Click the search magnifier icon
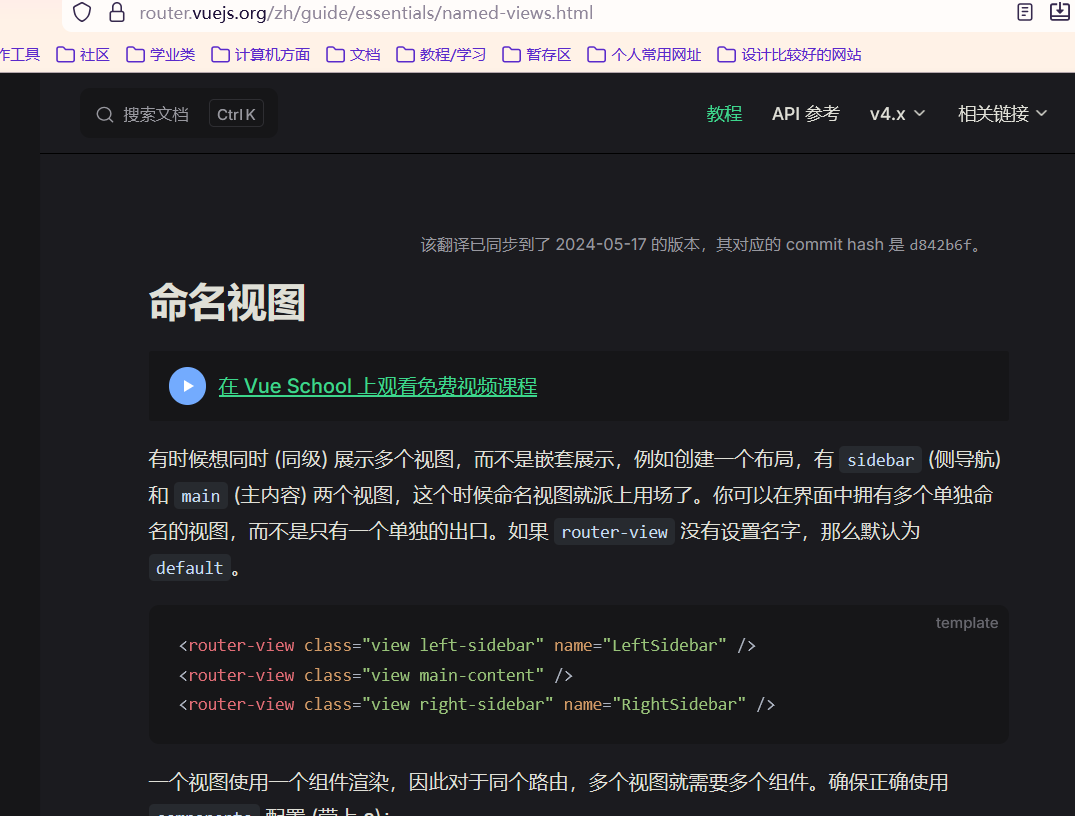Image resolution: width=1075 pixels, height=816 pixels. 104,114
